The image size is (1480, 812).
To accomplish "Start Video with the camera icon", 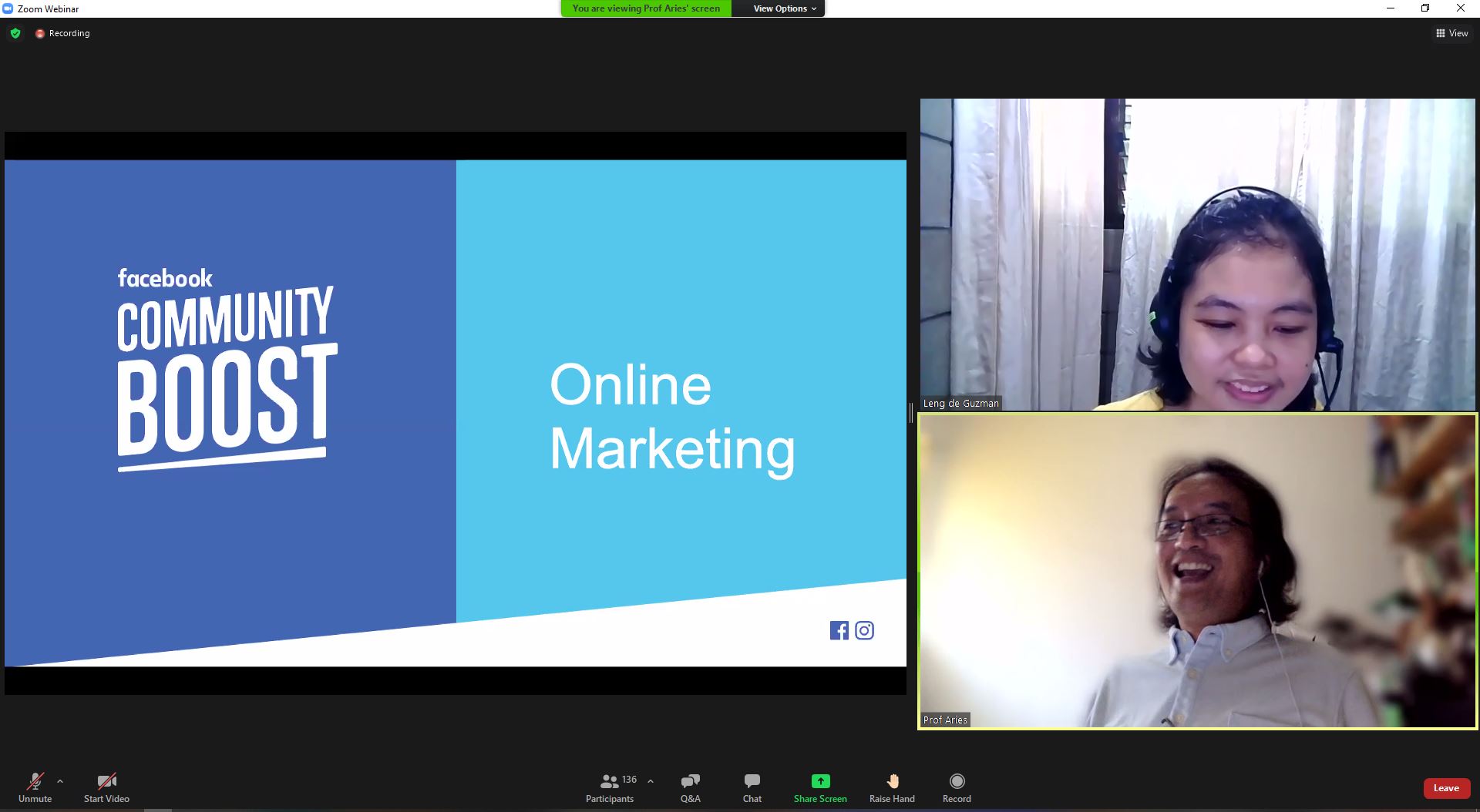I will tap(106, 787).
